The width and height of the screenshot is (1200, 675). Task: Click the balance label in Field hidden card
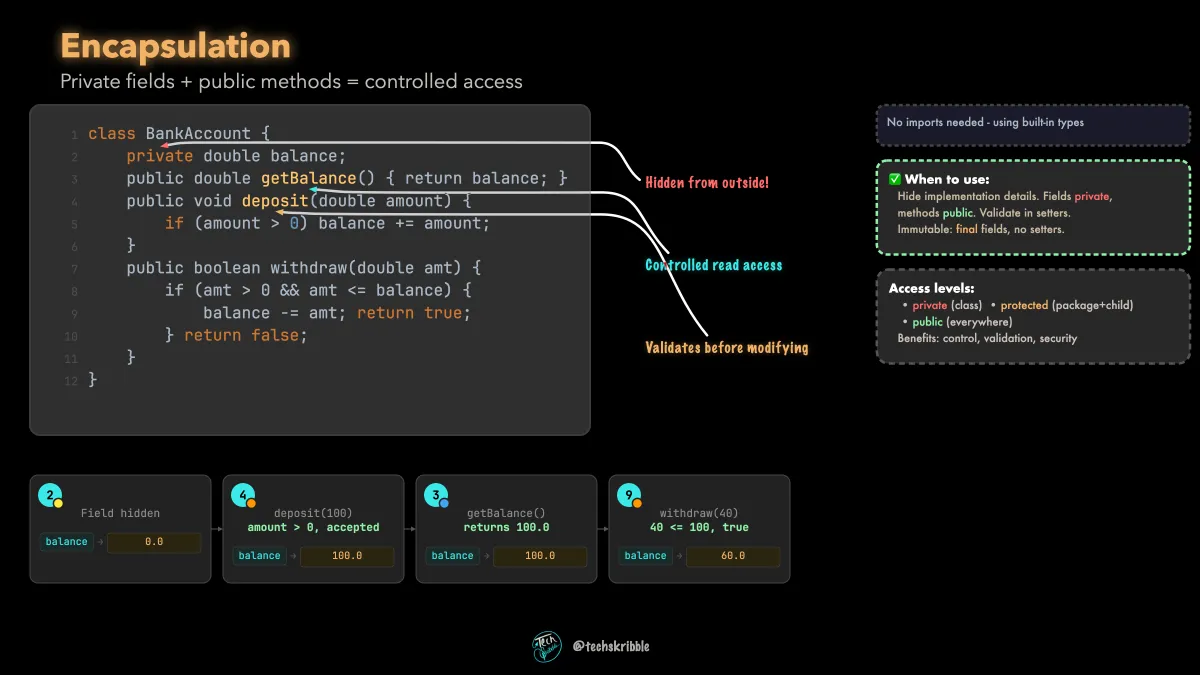(x=67, y=542)
